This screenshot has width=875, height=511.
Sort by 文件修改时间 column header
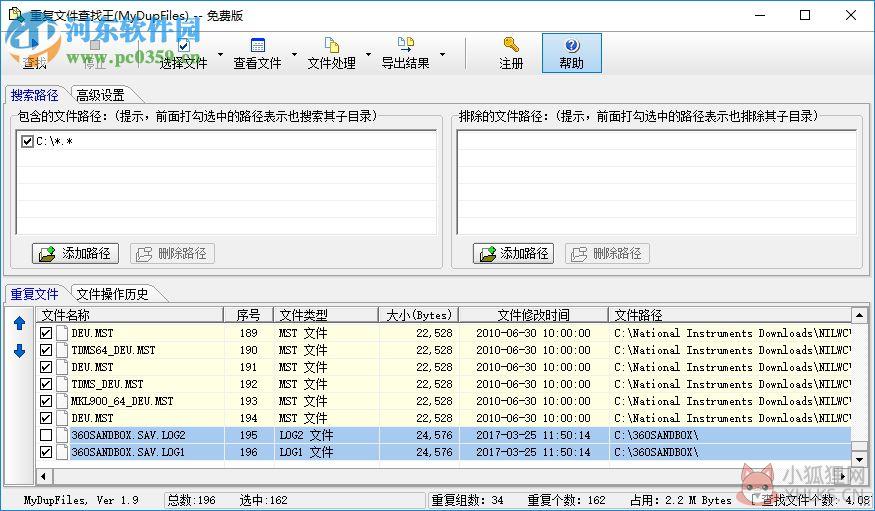(533, 315)
